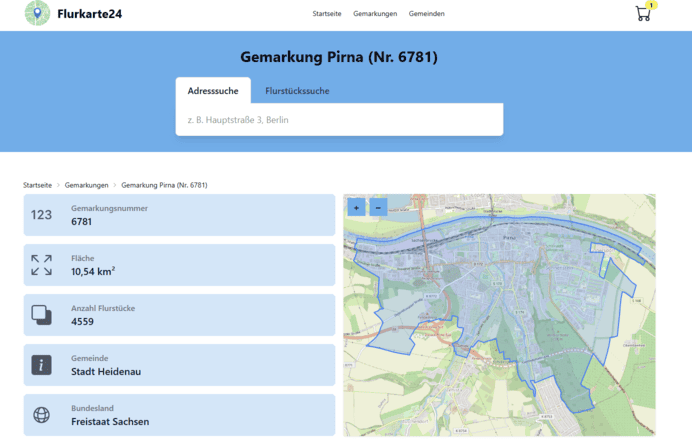Open Gemeinden in the top navigation

point(426,14)
